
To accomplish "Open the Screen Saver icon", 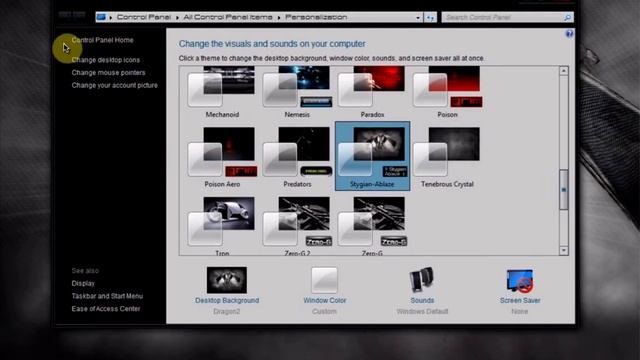I will (520, 280).
